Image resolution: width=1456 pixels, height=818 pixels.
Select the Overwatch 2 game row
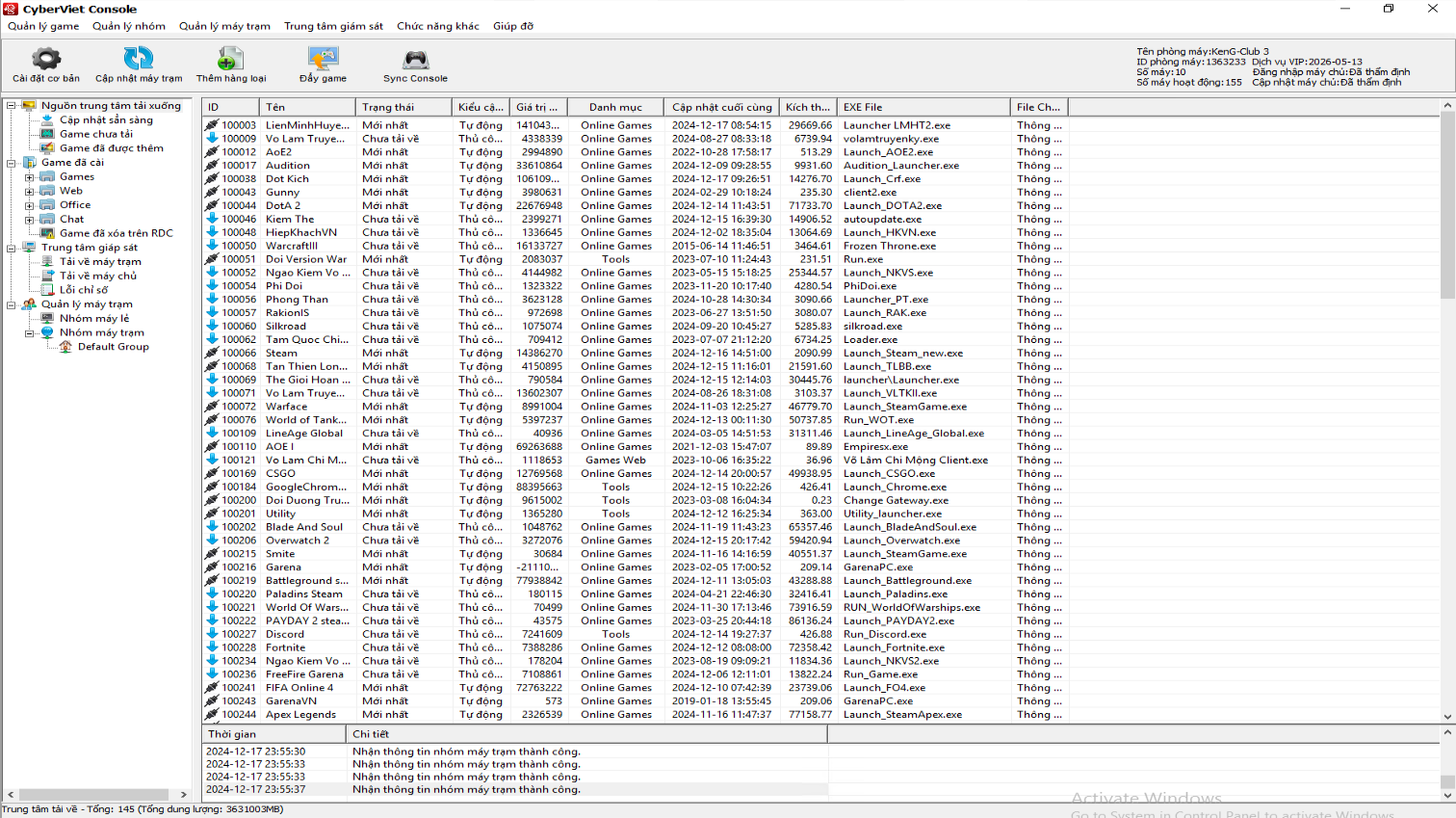(298, 541)
